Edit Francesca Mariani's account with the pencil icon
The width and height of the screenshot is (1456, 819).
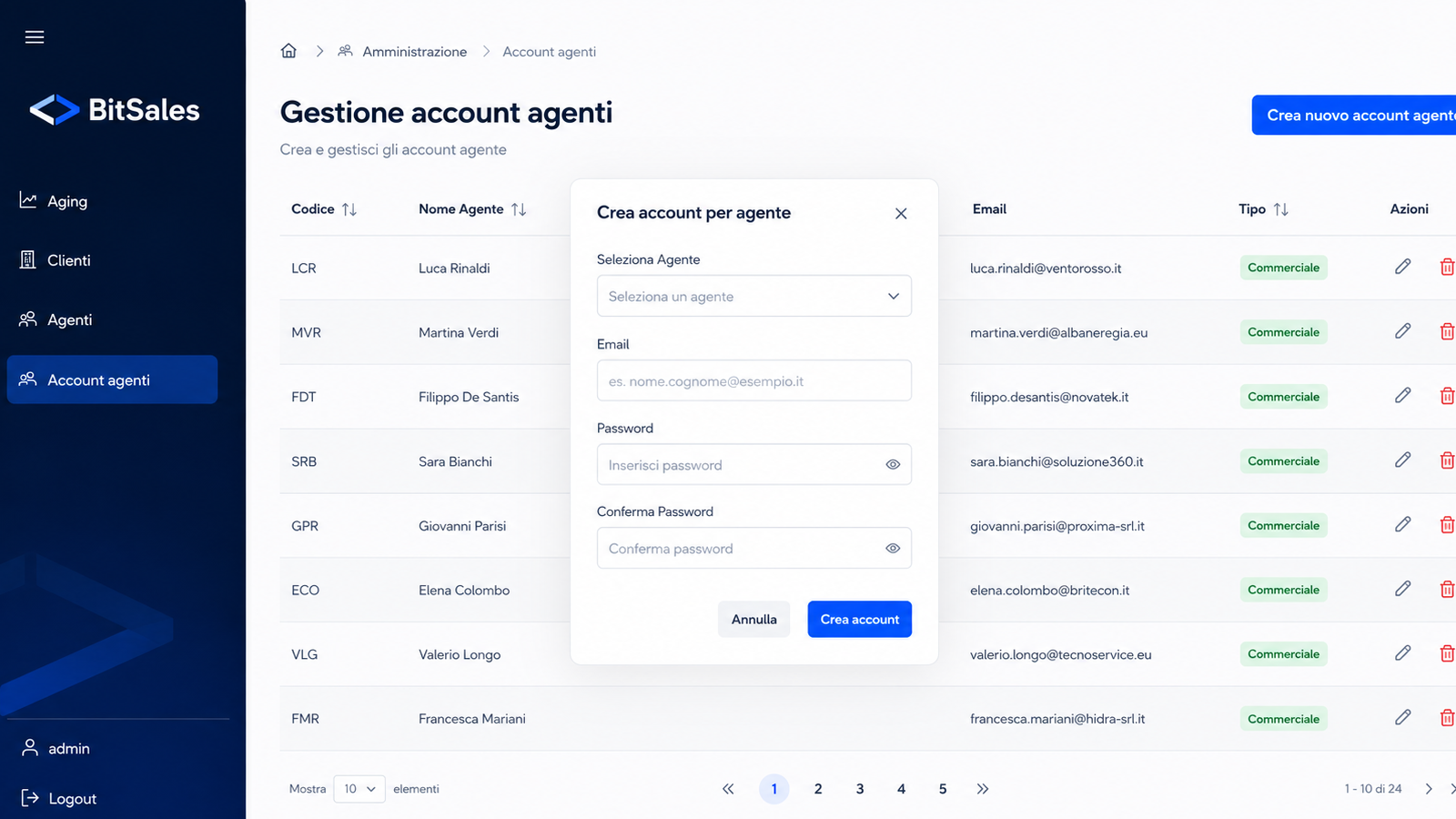tap(1402, 718)
